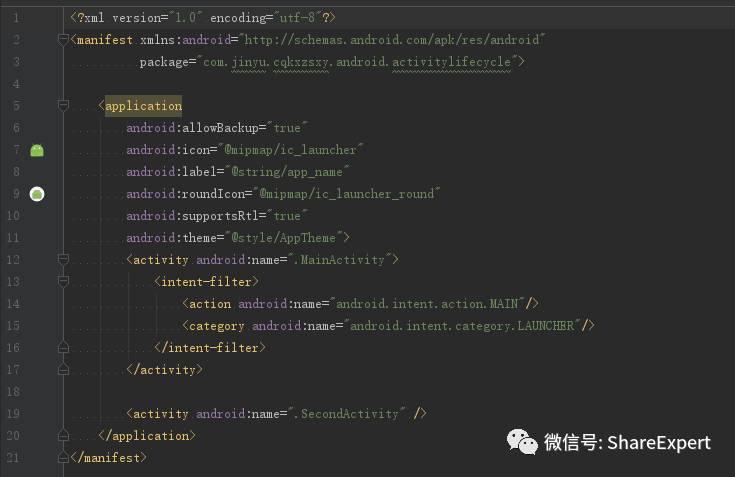Click line number 19 in the gutter
The image size is (735, 477).
point(13,414)
